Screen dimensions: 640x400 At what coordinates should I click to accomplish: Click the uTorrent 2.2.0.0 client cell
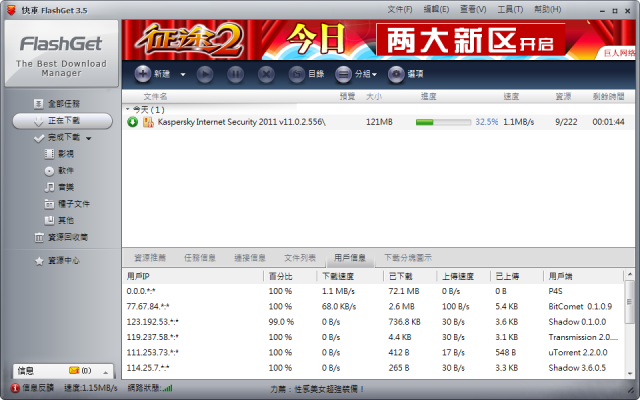click(578, 353)
